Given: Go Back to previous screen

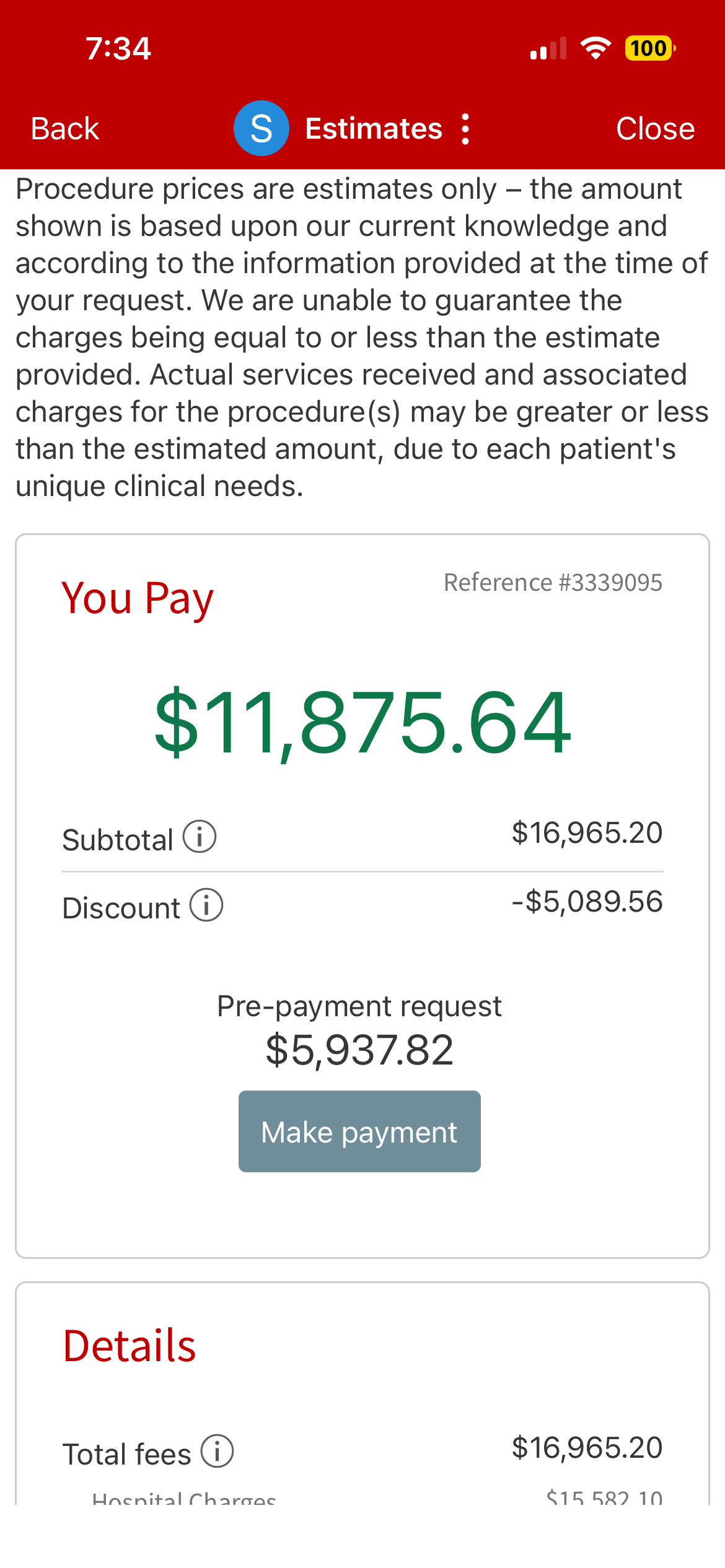Looking at the screenshot, I should (65, 129).
